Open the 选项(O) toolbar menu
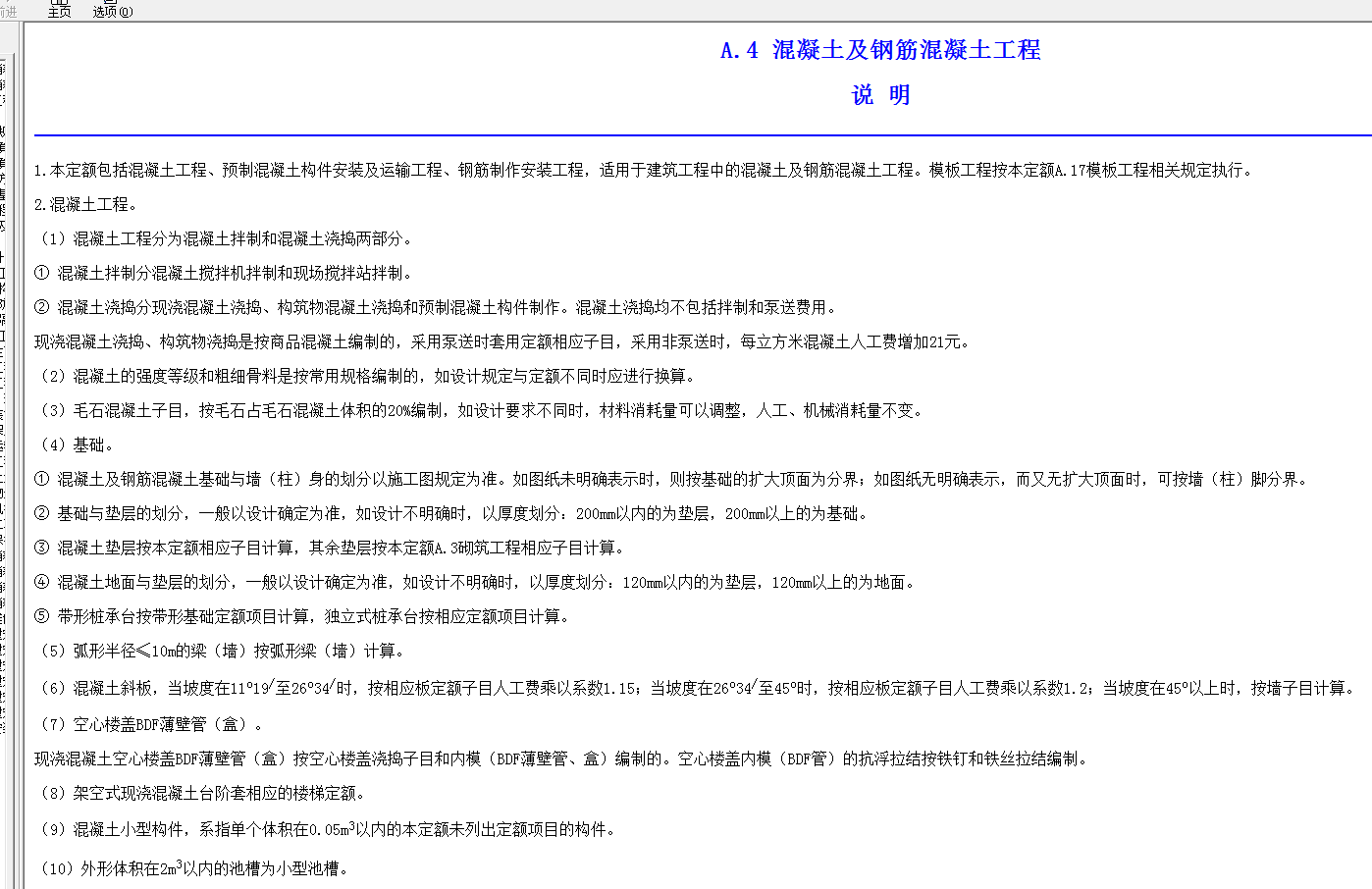 coord(113,11)
